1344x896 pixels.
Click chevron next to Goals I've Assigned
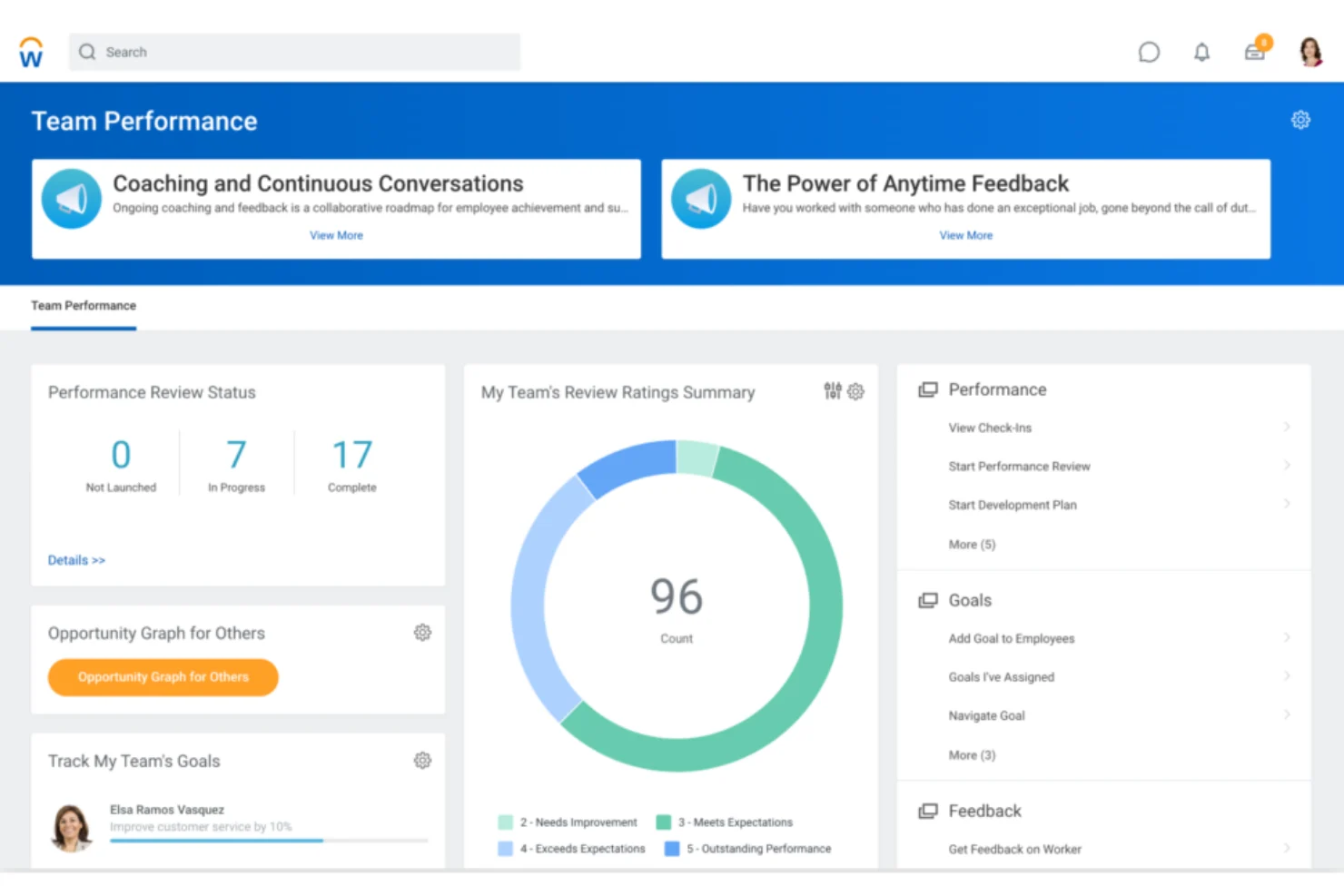(1287, 675)
